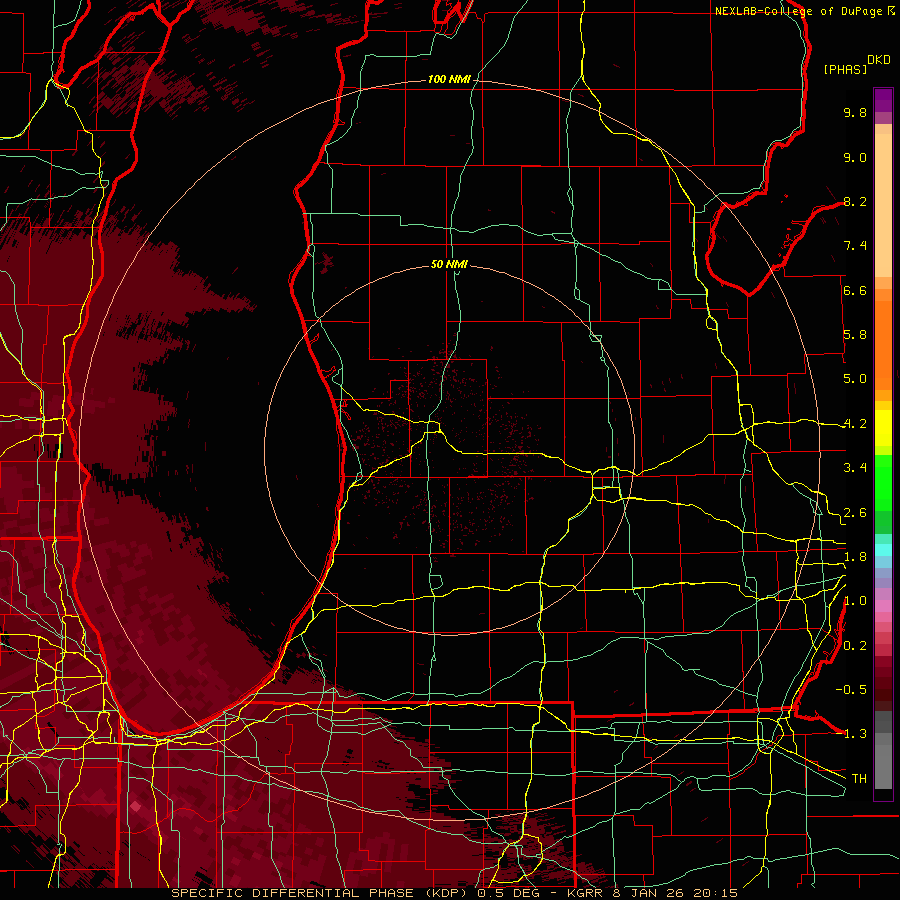Click the TH threshold label
900x900 pixels.
point(859,779)
